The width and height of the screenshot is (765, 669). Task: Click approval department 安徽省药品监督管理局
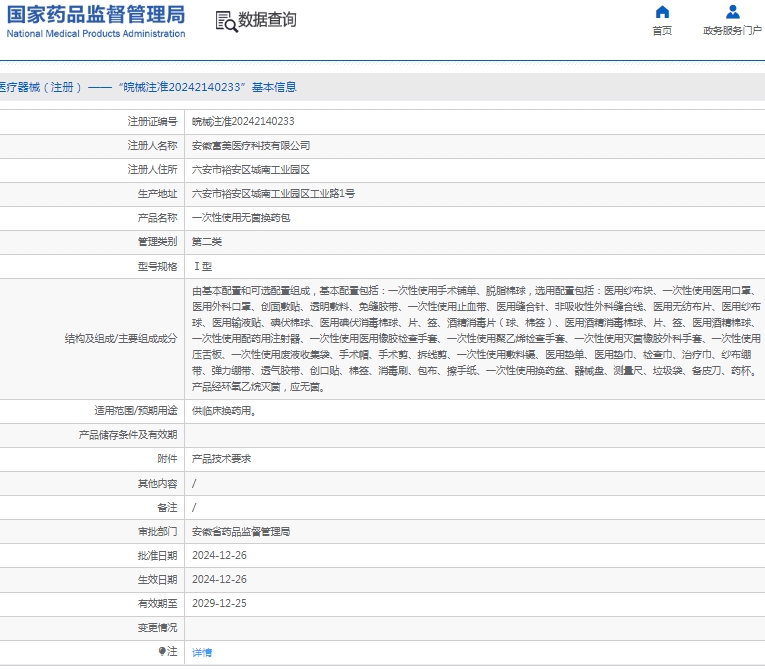pyautogui.click(x=241, y=531)
